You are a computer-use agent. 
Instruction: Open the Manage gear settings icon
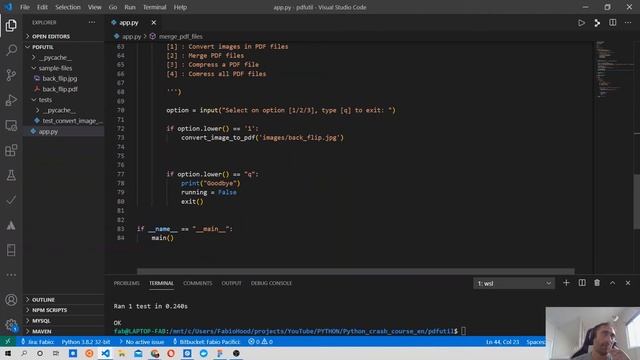[x=11, y=325]
